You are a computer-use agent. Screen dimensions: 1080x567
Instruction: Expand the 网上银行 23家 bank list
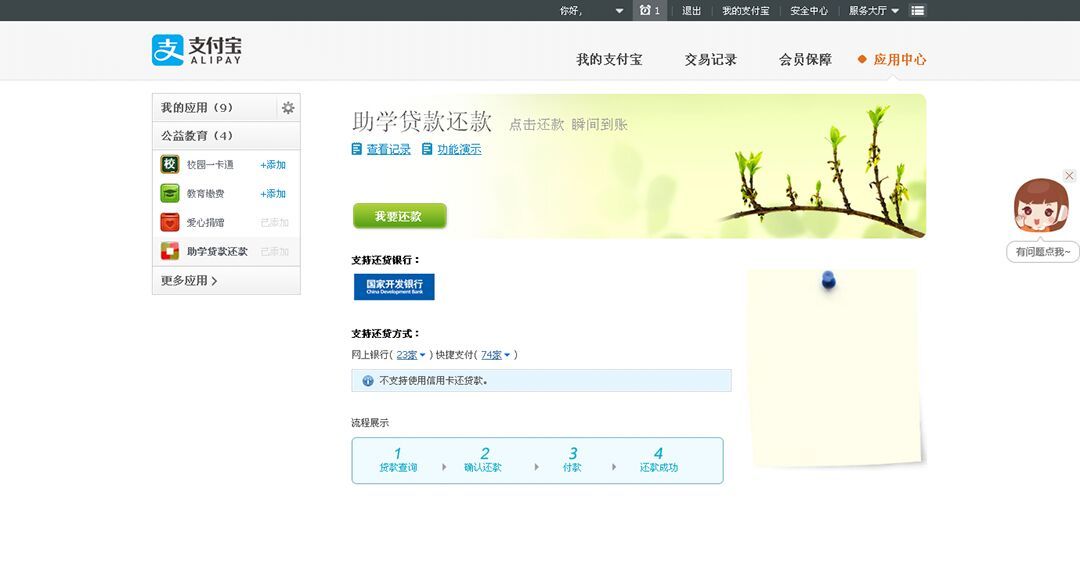tap(411, 355)
